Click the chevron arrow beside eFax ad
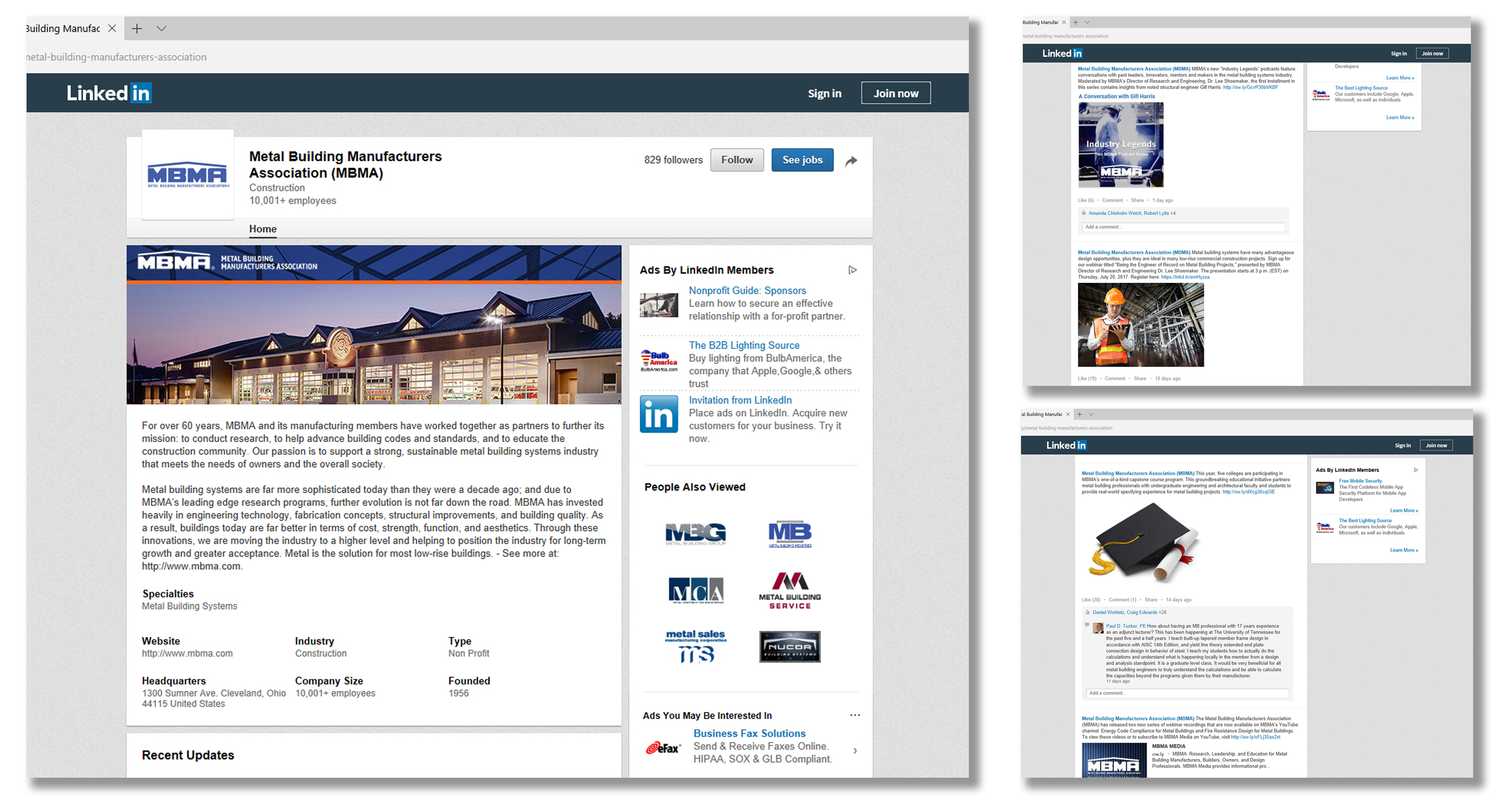This screenshot has width=1507, height=812. coord(855,751)
